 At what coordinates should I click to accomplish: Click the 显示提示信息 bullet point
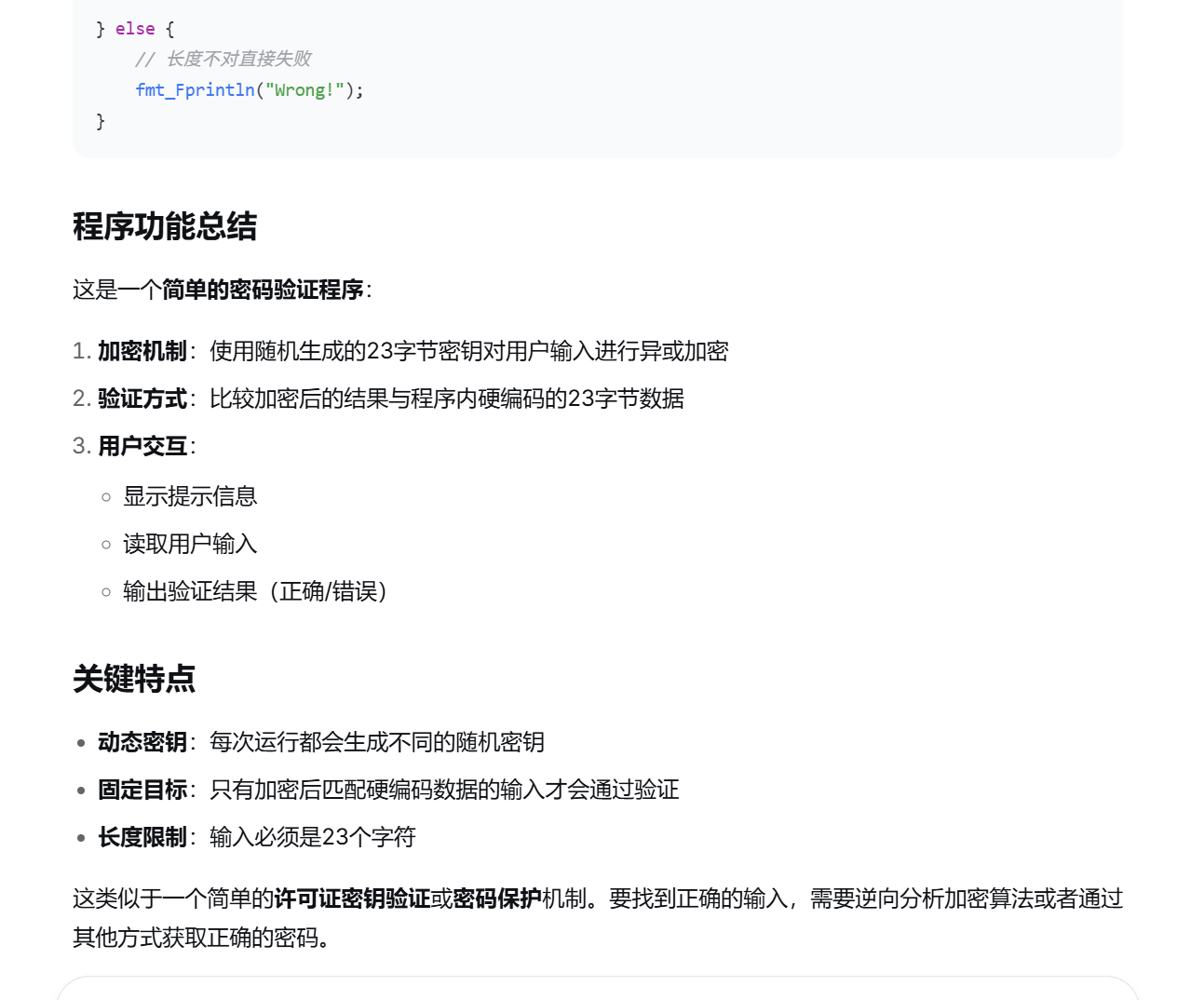pos(190,496)
